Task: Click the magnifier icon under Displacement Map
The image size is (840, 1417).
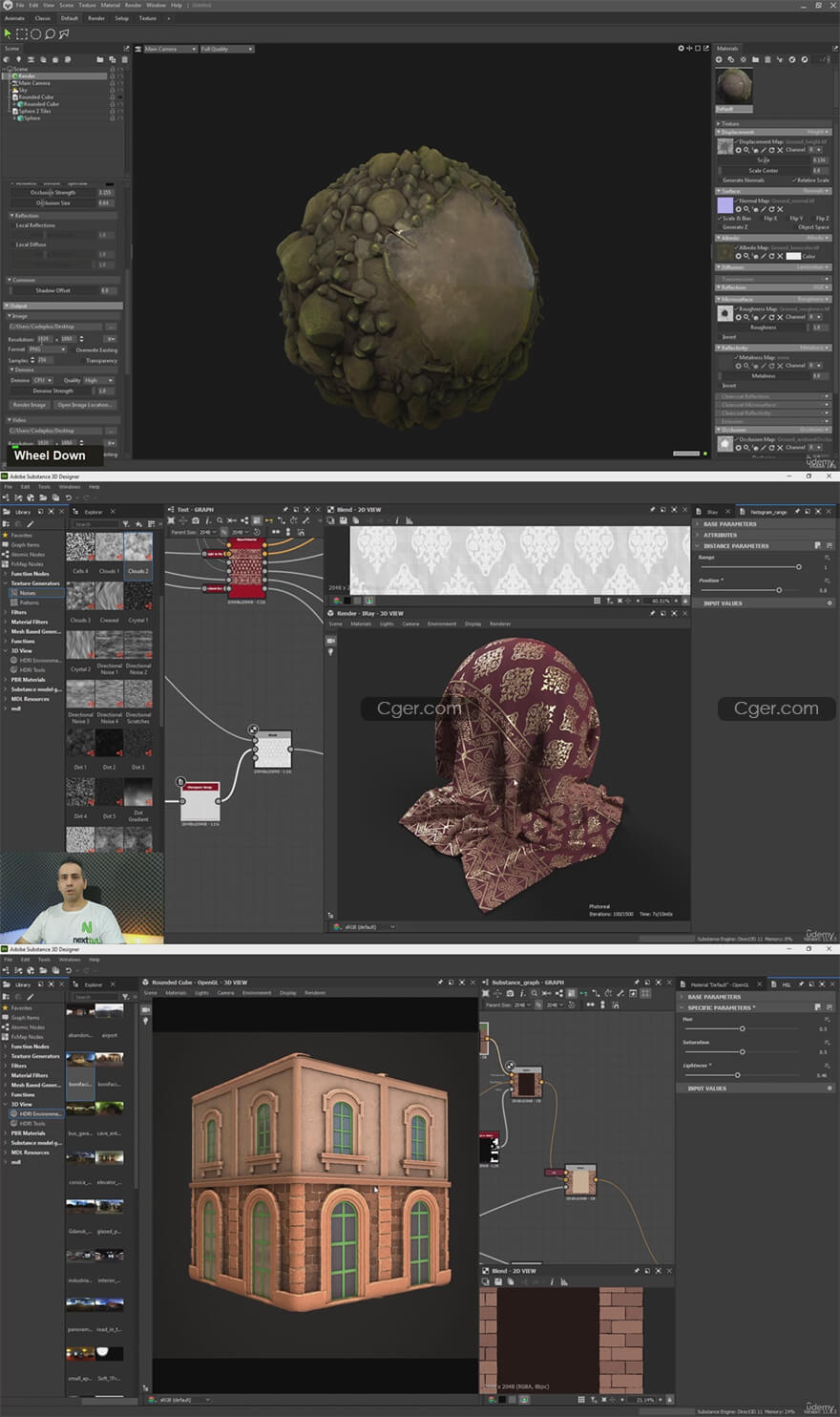Action: (x=746, y=150)
